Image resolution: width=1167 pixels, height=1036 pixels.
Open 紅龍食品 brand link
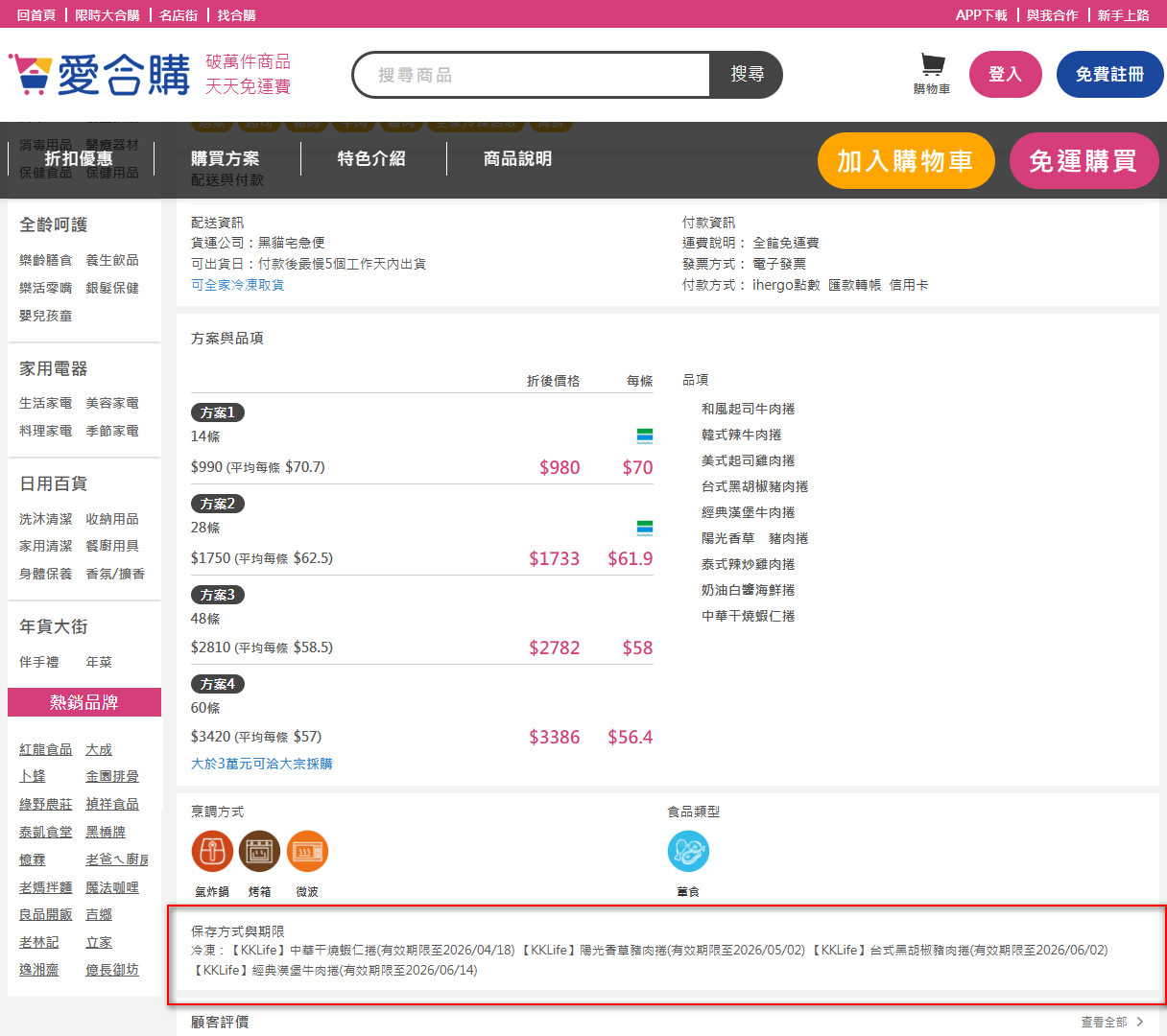coord(46,749)
